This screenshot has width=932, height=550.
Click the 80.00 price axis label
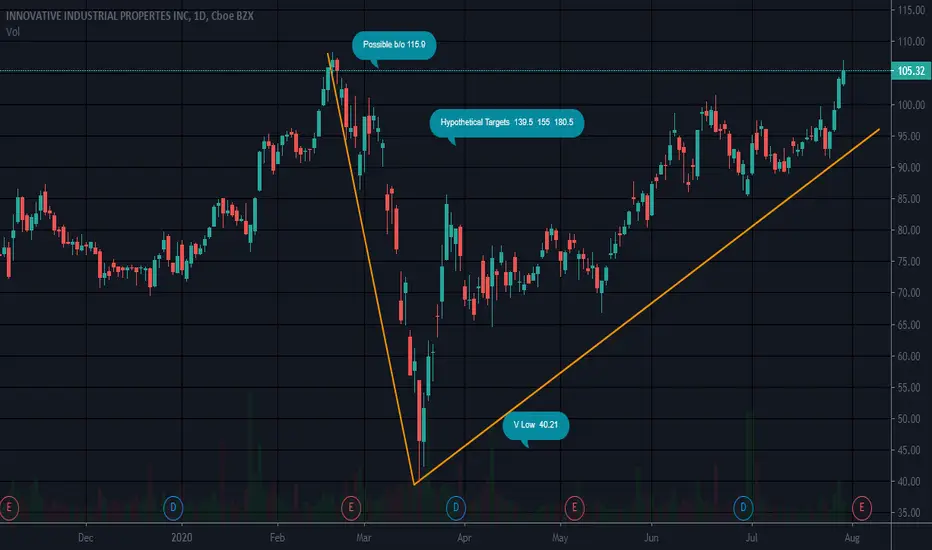coord(911,230)
